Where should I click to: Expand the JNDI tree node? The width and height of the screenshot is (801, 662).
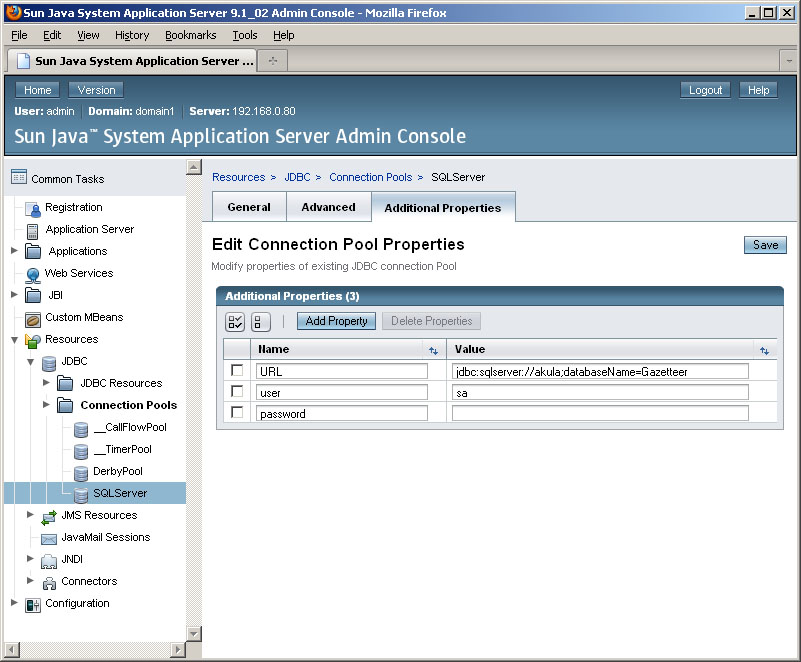(30, 558)
